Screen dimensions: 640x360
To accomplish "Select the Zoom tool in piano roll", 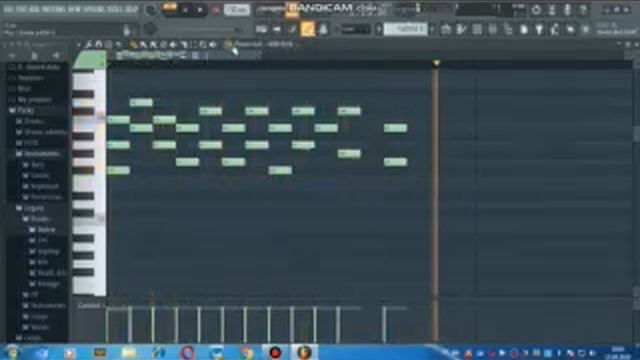I will [x=203, y=44].
